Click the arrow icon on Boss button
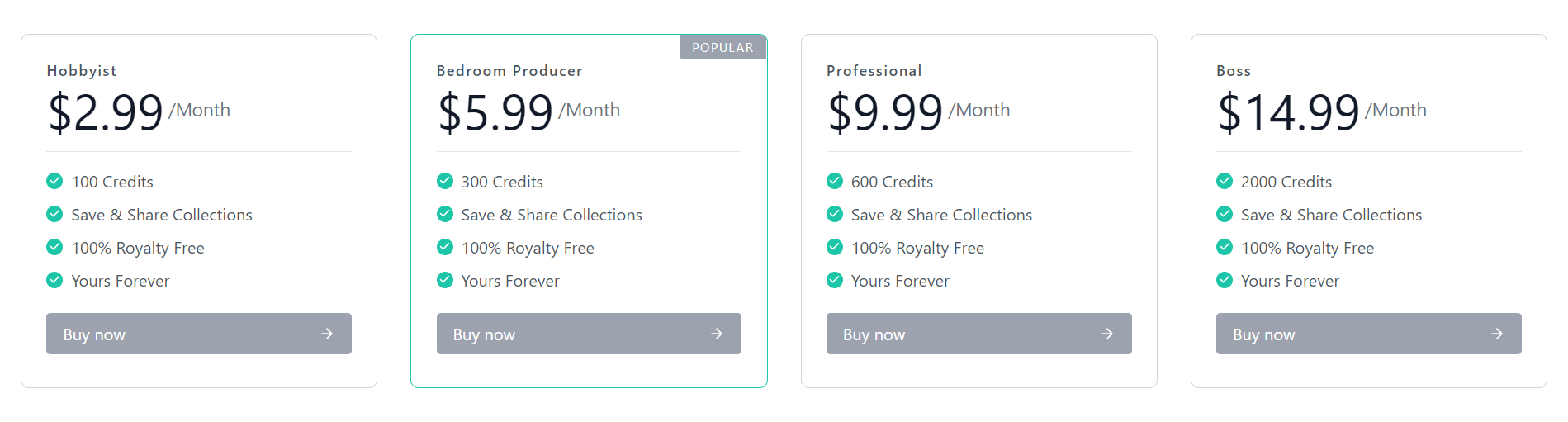Image resolution: width=1568 pixels, height=422 pixels. click(1497, 334)
